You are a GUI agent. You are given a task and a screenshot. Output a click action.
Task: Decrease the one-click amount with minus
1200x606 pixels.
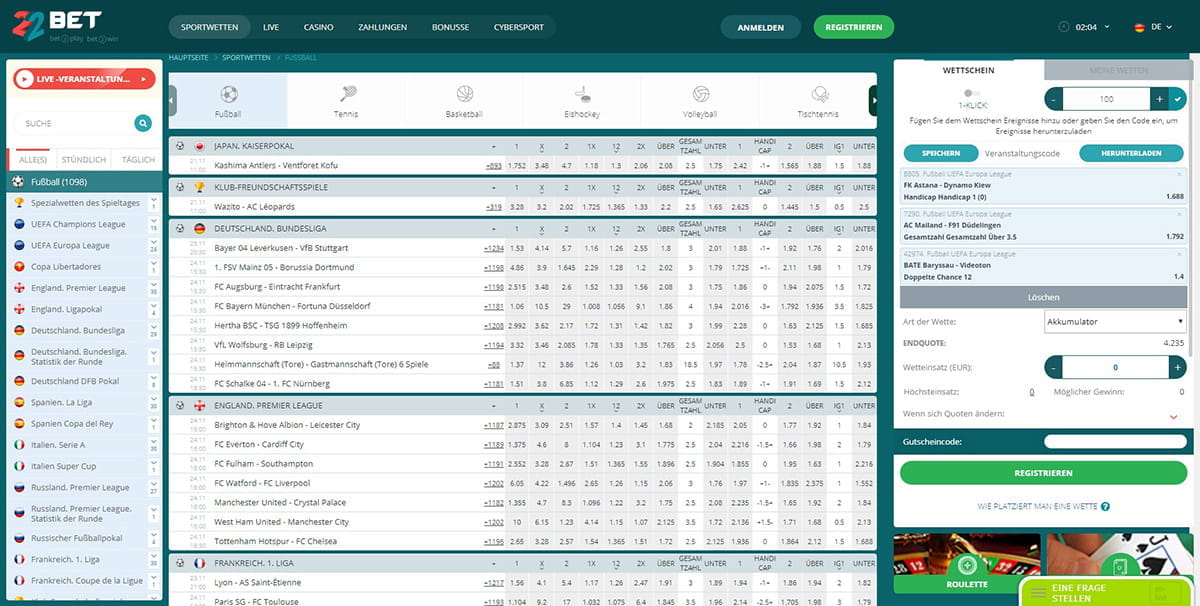[1053, 99]
